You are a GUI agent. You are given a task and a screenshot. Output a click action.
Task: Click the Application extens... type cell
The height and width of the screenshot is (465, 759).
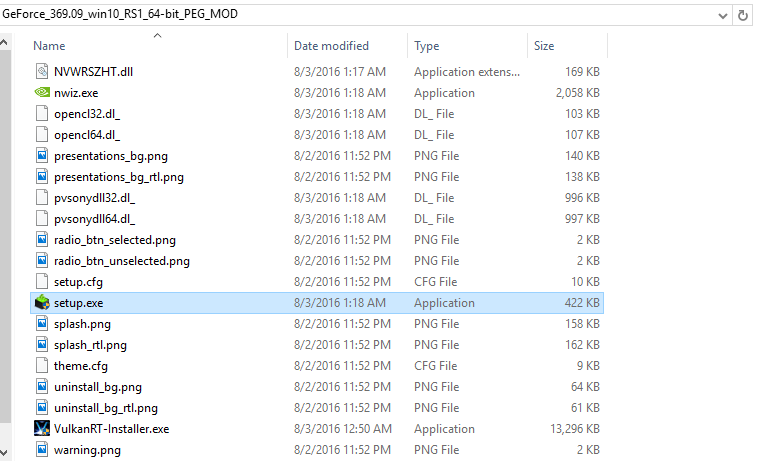pyautogui.click(x=467, y=72)
